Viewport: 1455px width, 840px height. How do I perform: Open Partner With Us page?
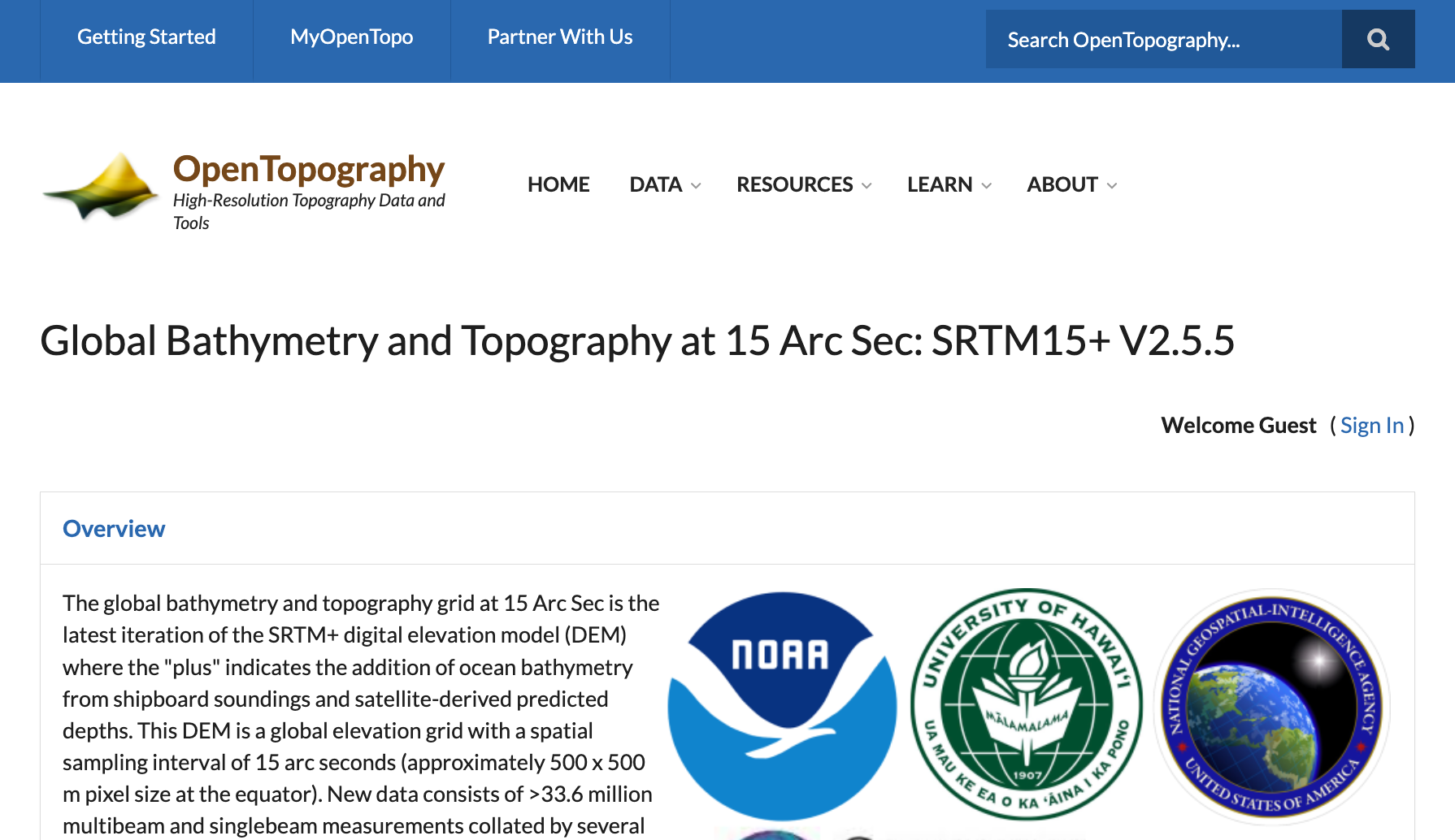(559, 37)
